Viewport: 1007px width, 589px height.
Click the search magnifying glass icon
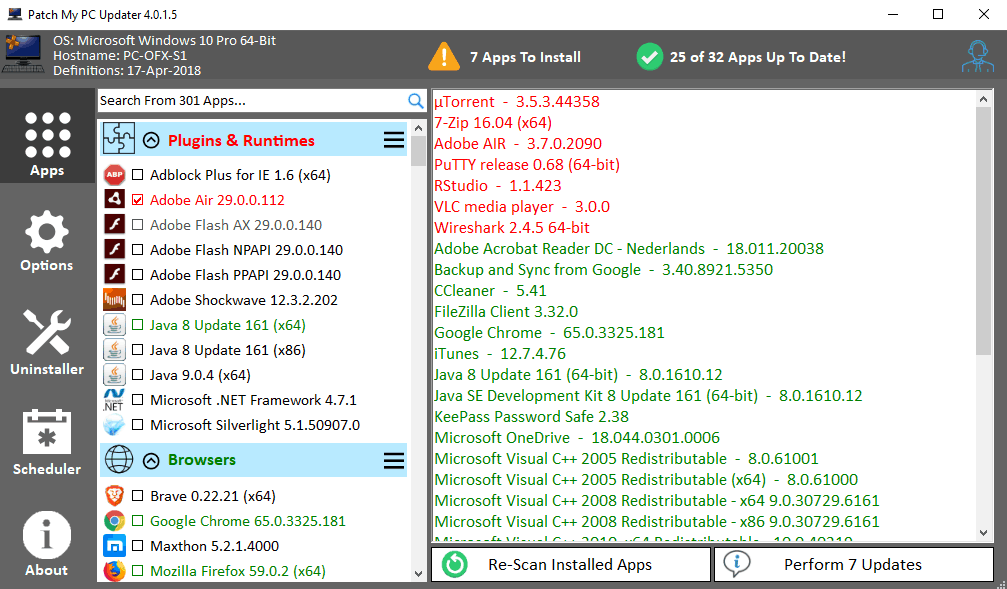click(x=416, y=101)
